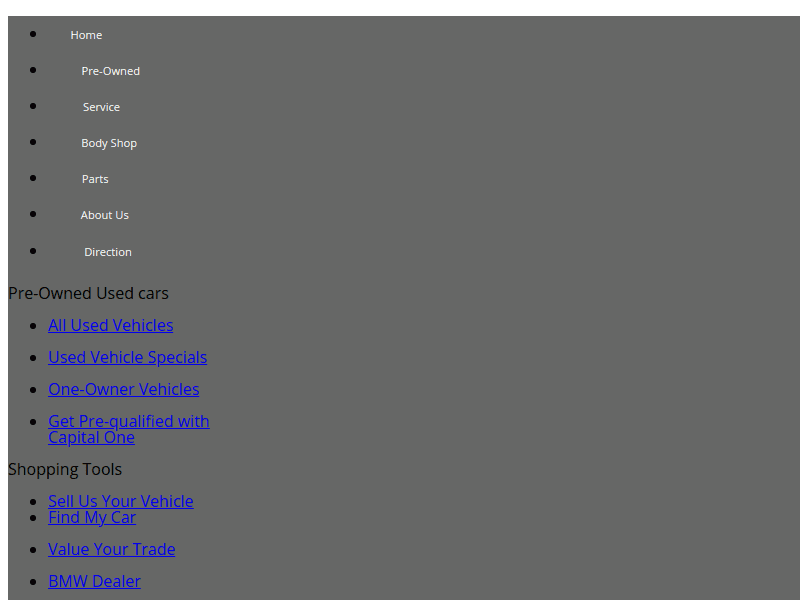Go to the Service menu item
Viewport: 800px width, 600px height.
101,107
